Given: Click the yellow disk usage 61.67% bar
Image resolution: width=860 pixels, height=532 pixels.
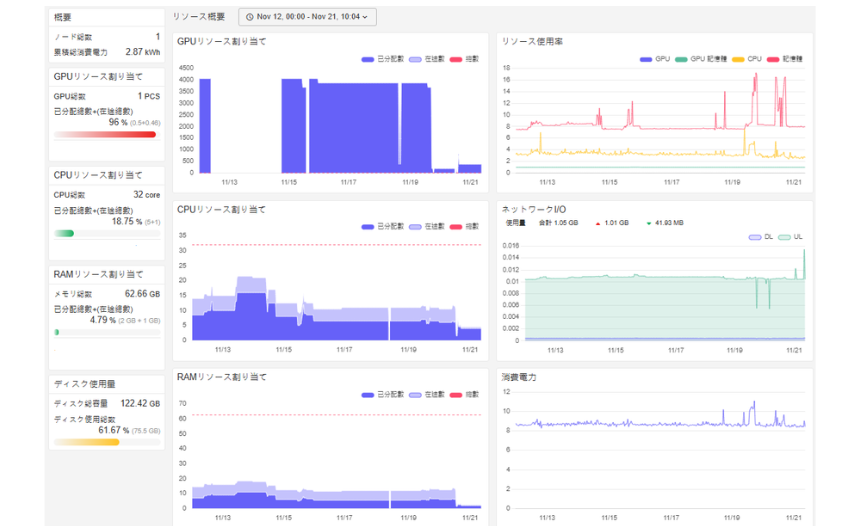Looking at the screenshot, I should pyautogui.click(x=87, y=442).
